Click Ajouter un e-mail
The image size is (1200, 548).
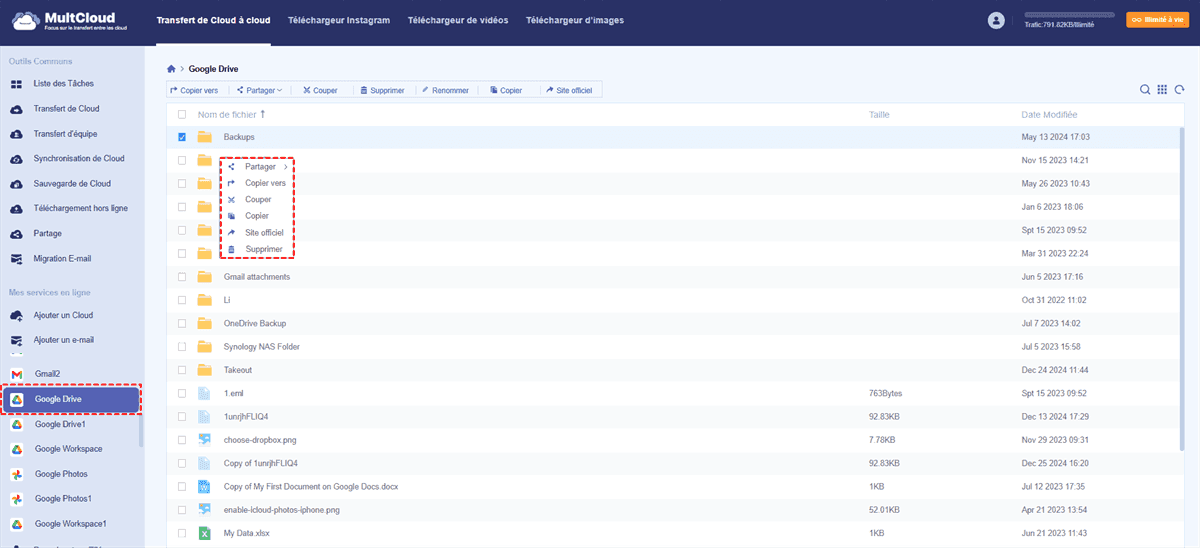(x=64, y=340)
